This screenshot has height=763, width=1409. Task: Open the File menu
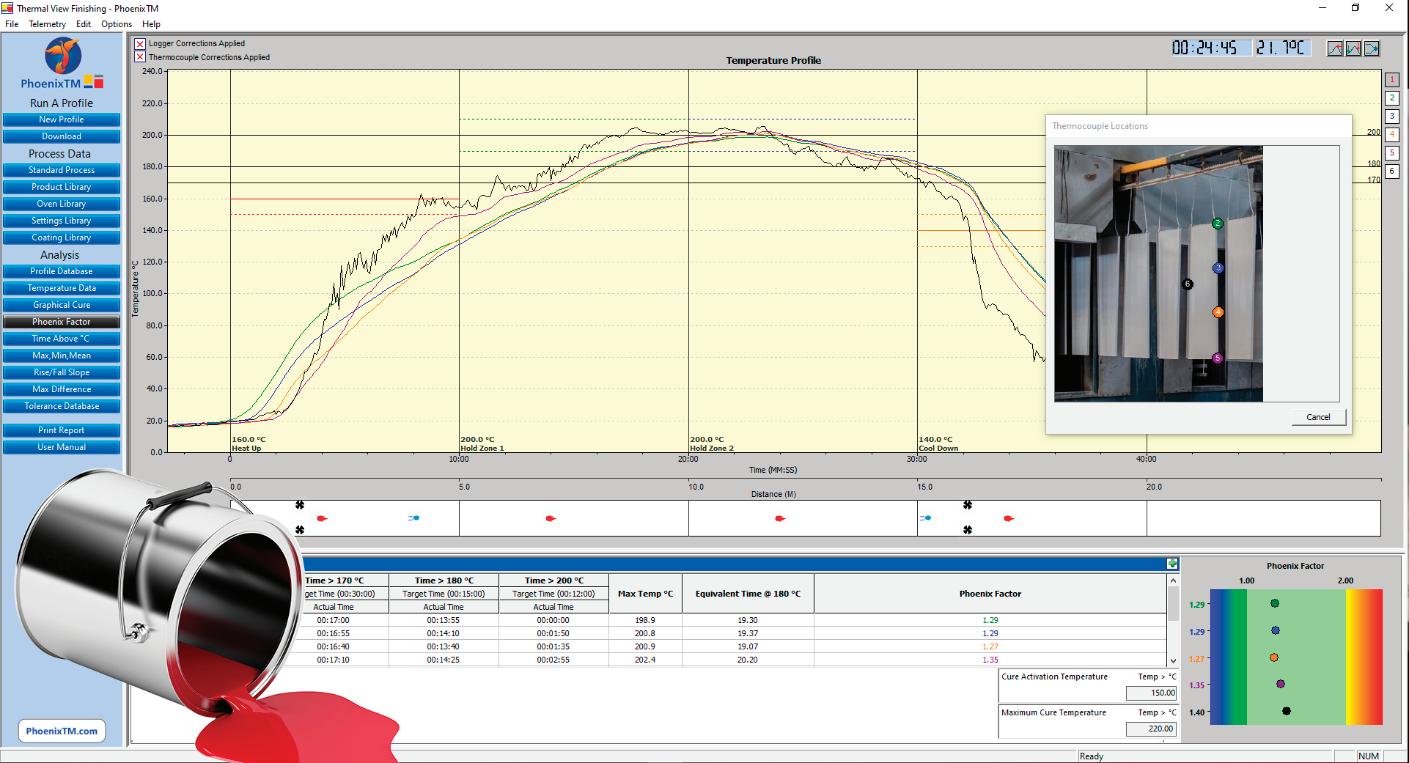11,24
